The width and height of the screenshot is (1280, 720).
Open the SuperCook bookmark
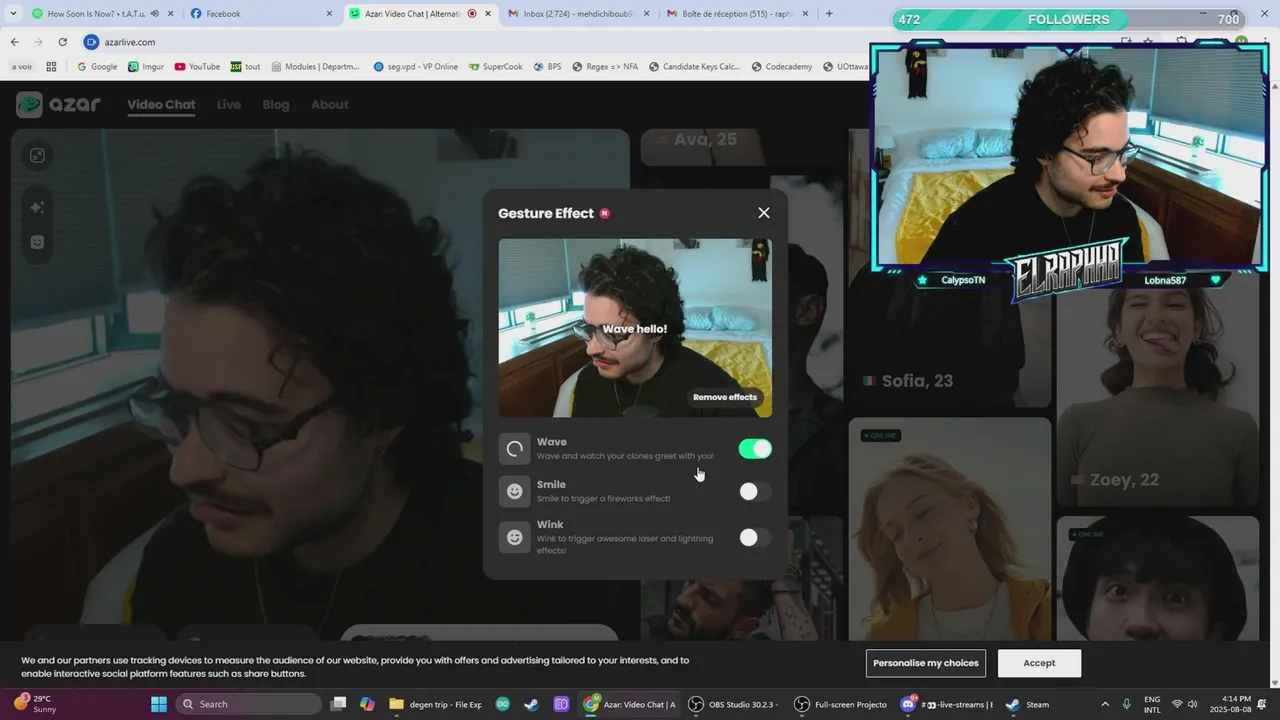[x=495, y=67]
